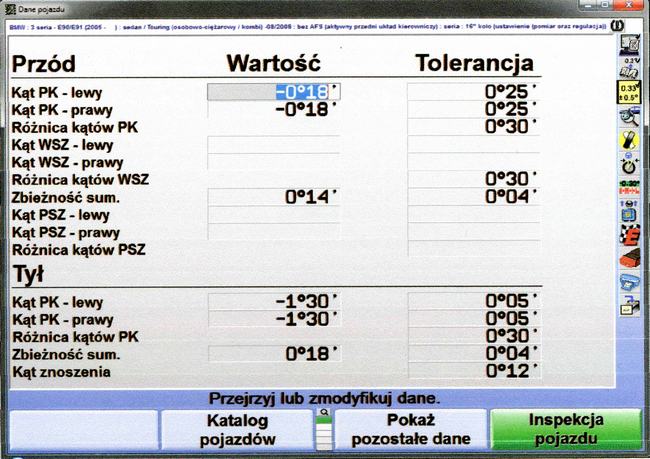Click the black dial gauge sidebar icon
Screen dimensions: 650x459
pos(629,163)
